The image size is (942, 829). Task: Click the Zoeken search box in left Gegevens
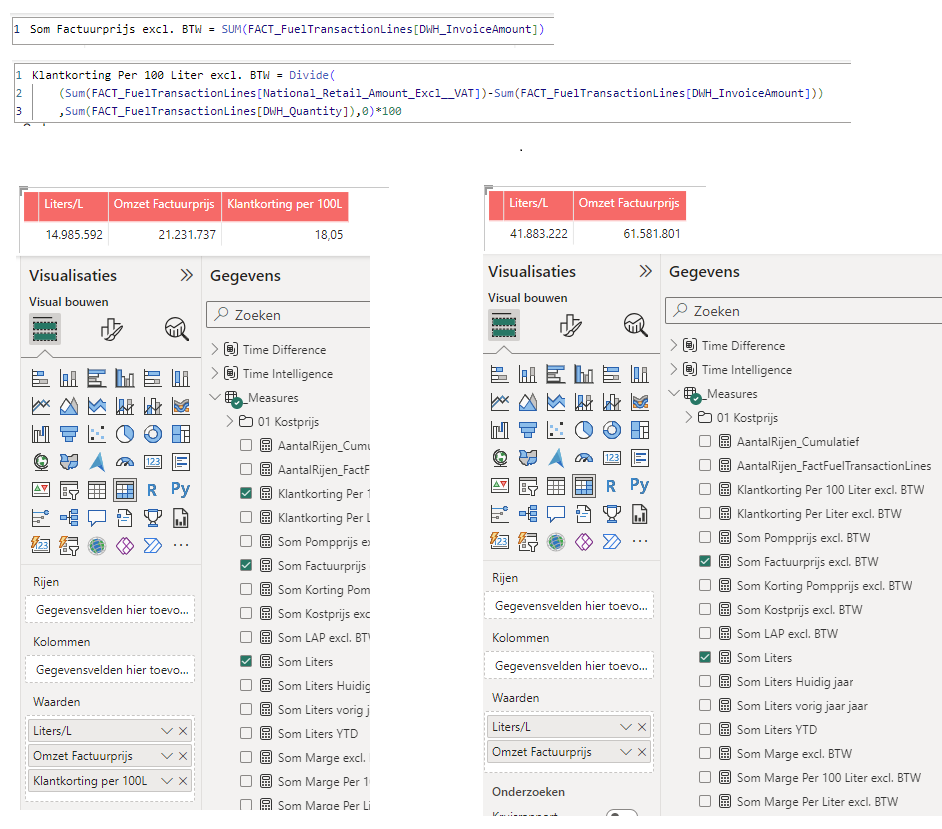pos(288,315)
